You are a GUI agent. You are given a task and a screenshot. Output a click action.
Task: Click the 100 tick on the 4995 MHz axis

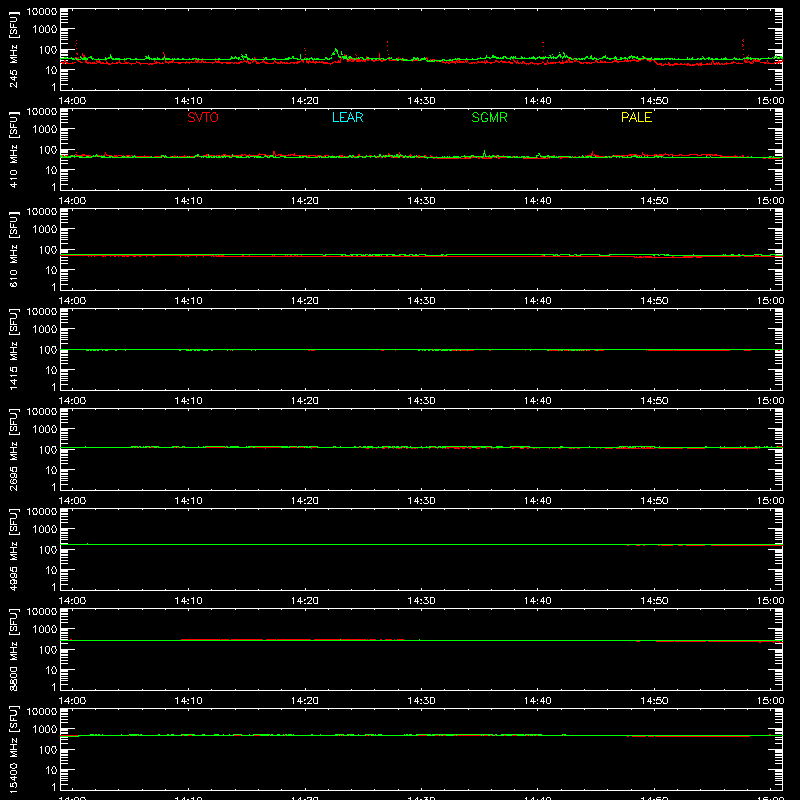(48, 549)
